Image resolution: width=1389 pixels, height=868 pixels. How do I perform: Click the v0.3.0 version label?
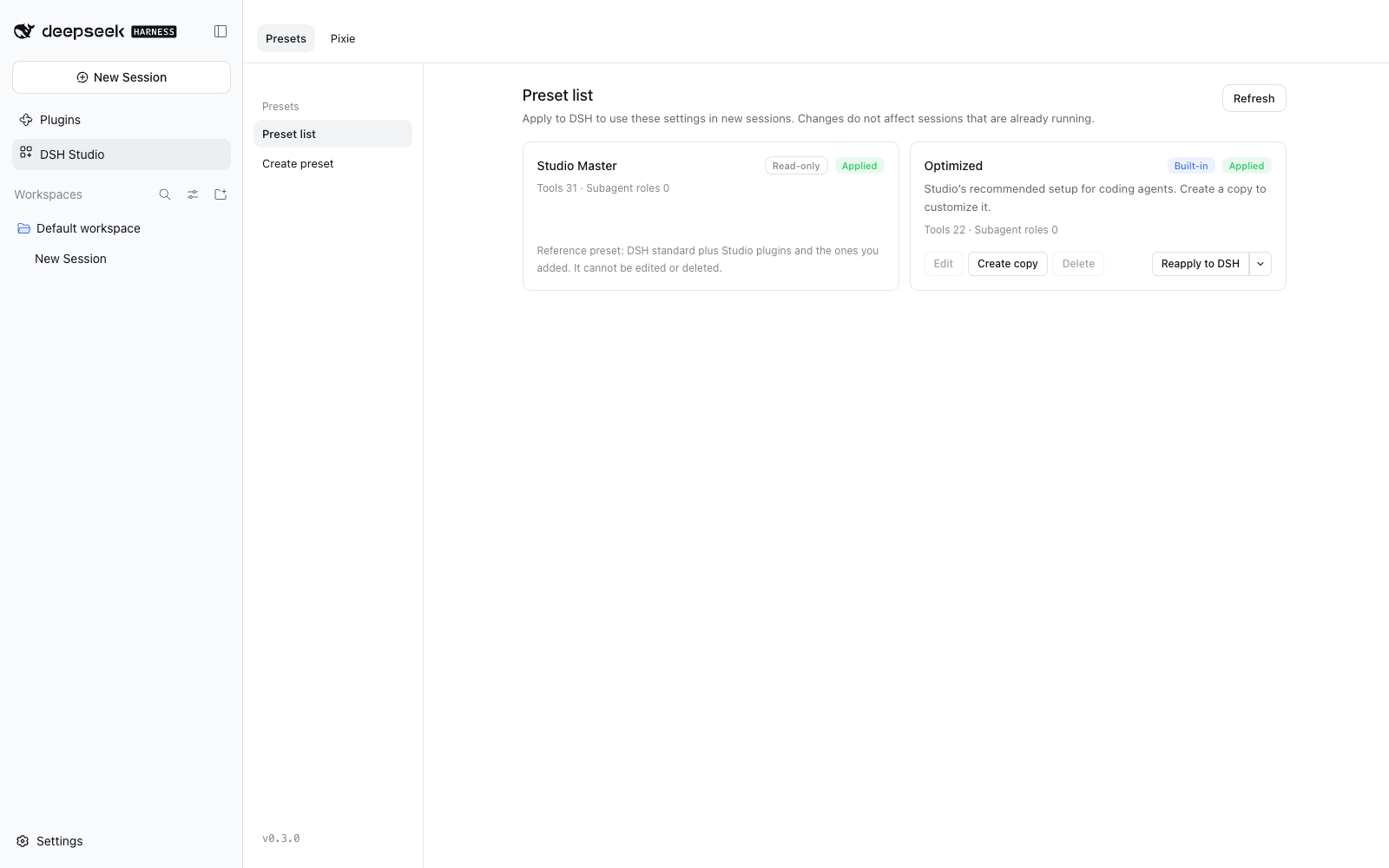pyautogui.click(x=281, y=838)
